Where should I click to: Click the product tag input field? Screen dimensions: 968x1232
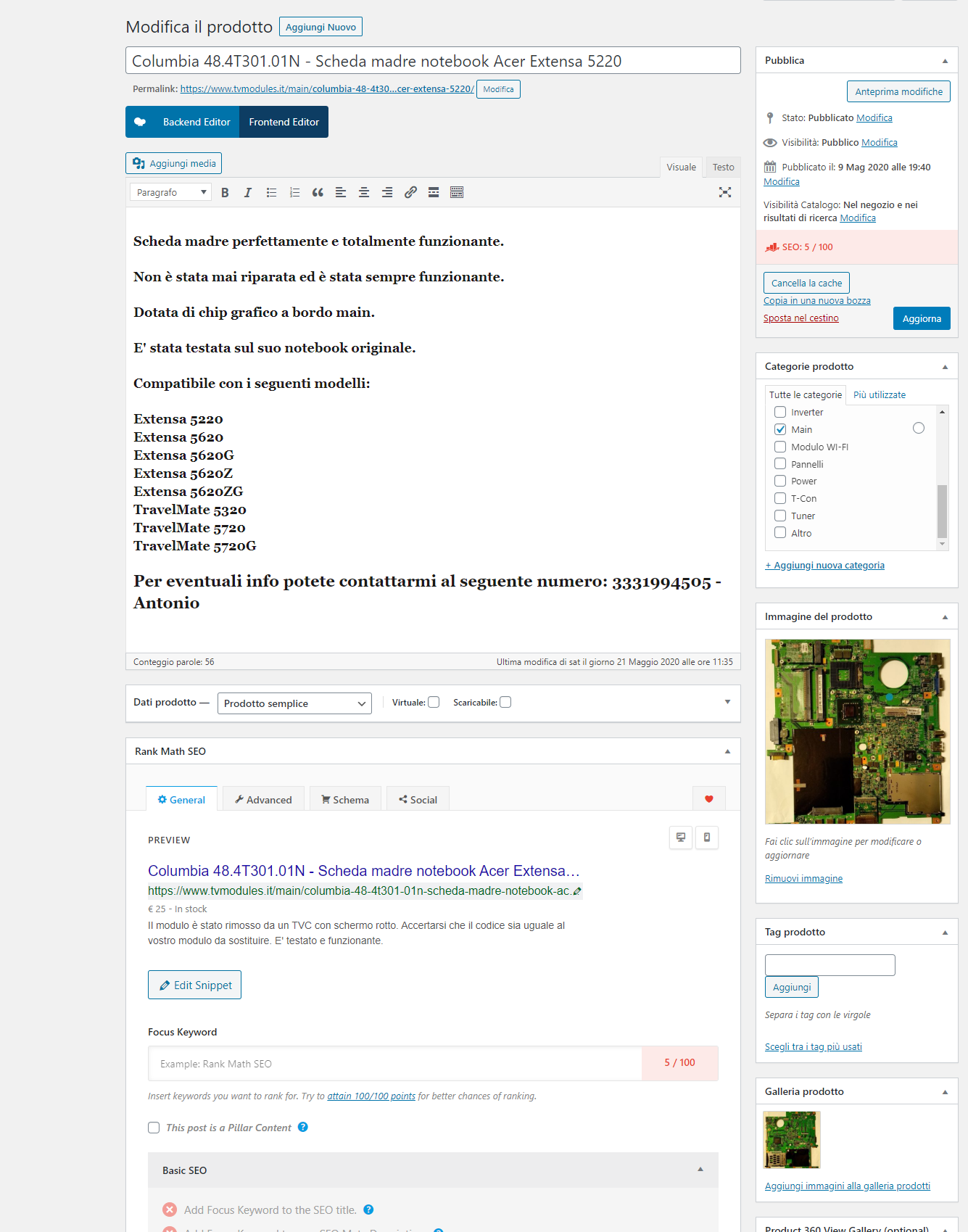tap(830, 965)
